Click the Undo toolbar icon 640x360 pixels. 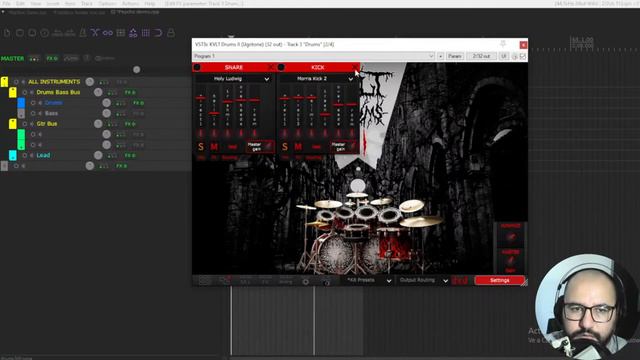click(57, 33)
